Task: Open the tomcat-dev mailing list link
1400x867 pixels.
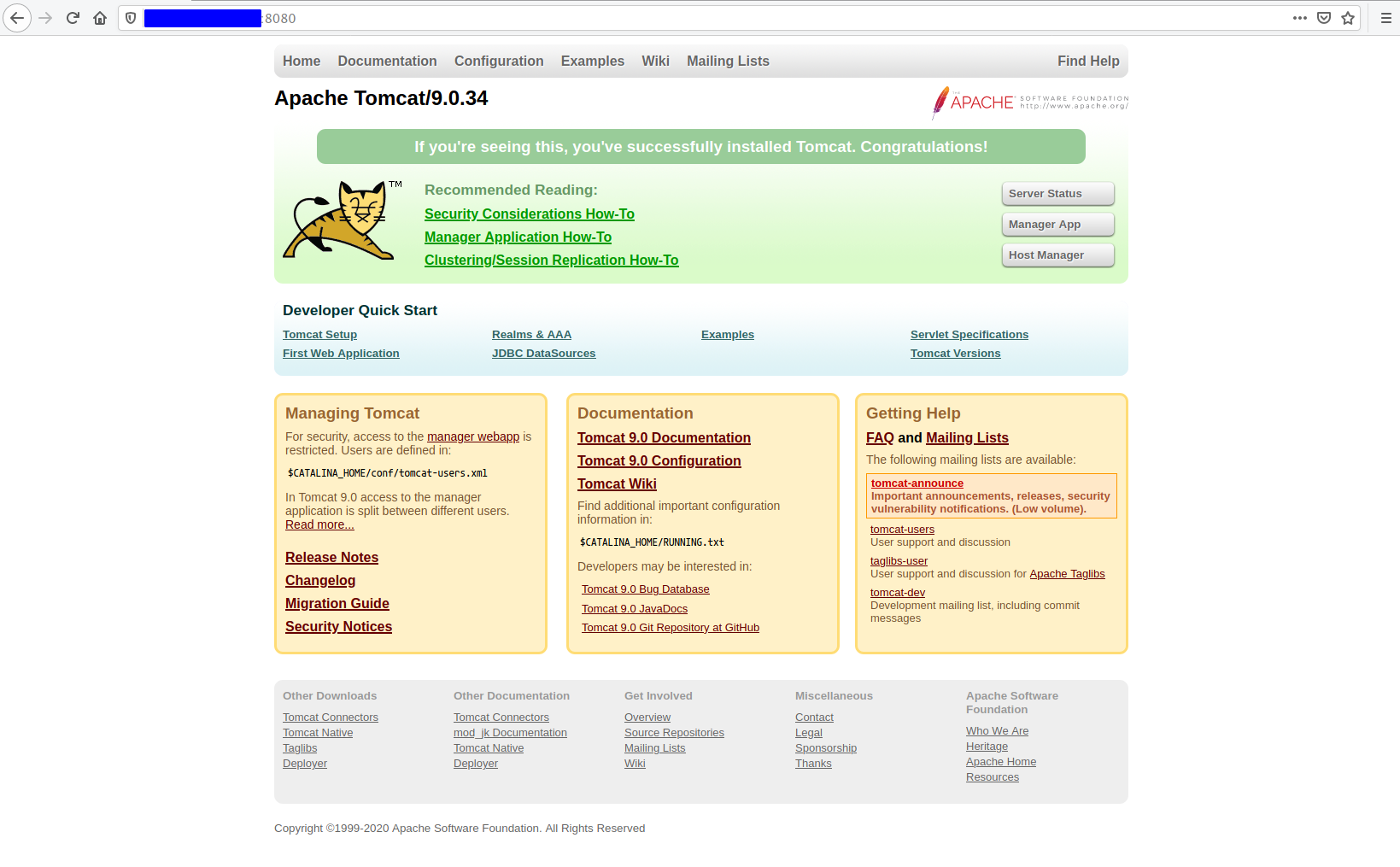Action: tap(898, 593)
